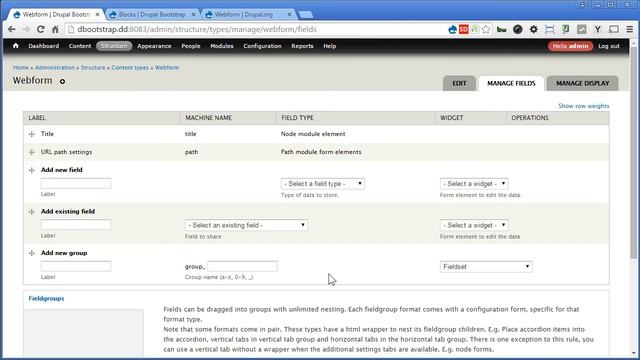This screenshot has width=640, height=360.
Task: Click the Y extension icon
Action: point(598,29)
